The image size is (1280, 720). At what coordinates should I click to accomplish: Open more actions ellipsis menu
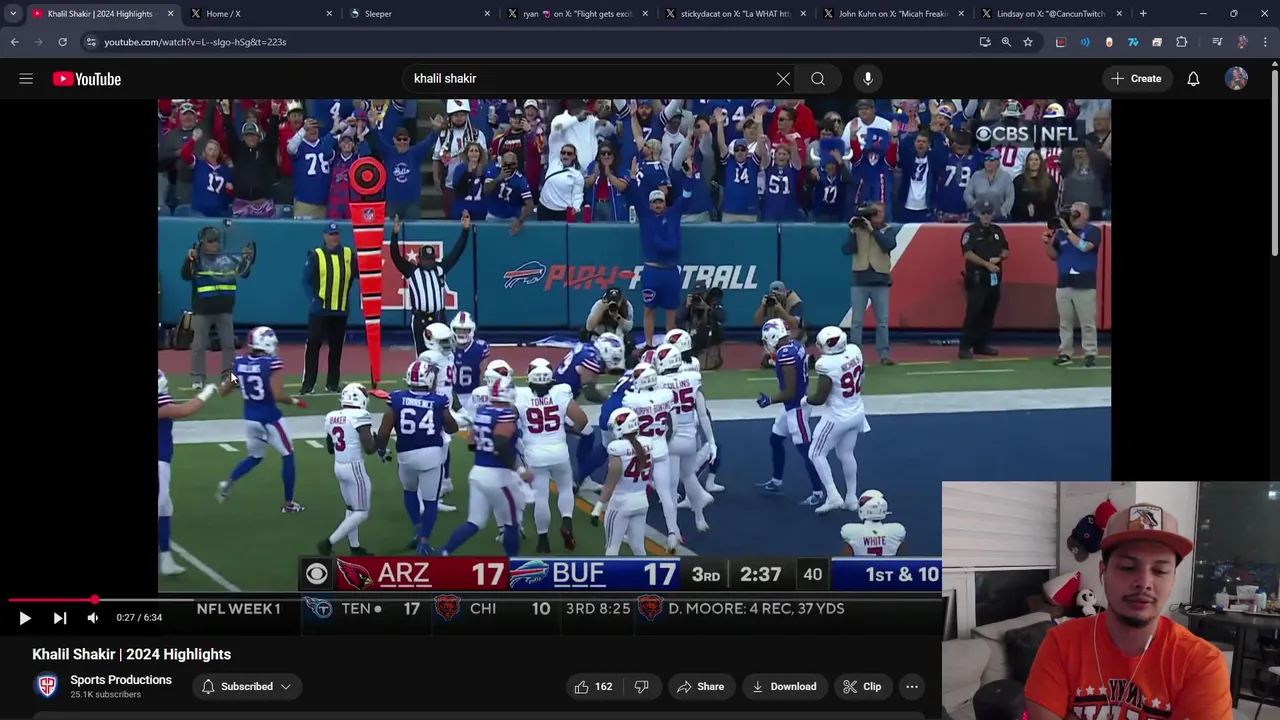pyautogui.click(x=912, y=686)
